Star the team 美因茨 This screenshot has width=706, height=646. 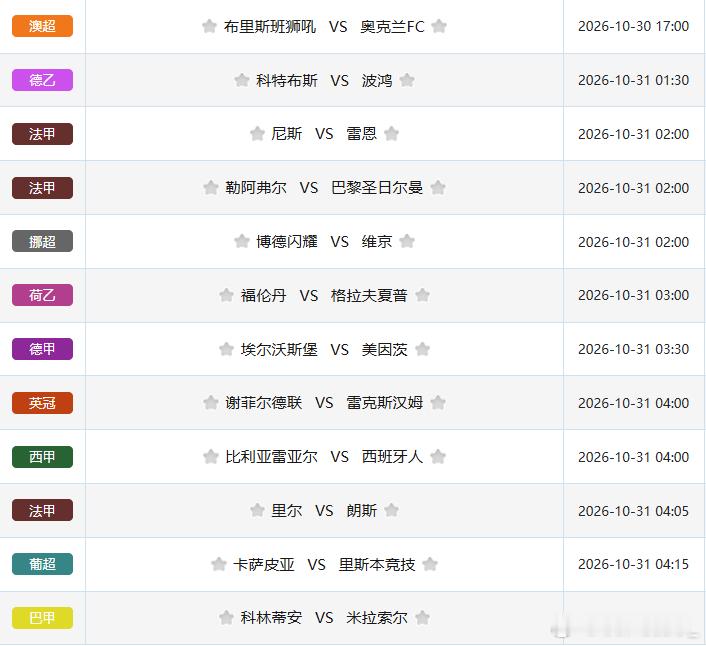422,349
